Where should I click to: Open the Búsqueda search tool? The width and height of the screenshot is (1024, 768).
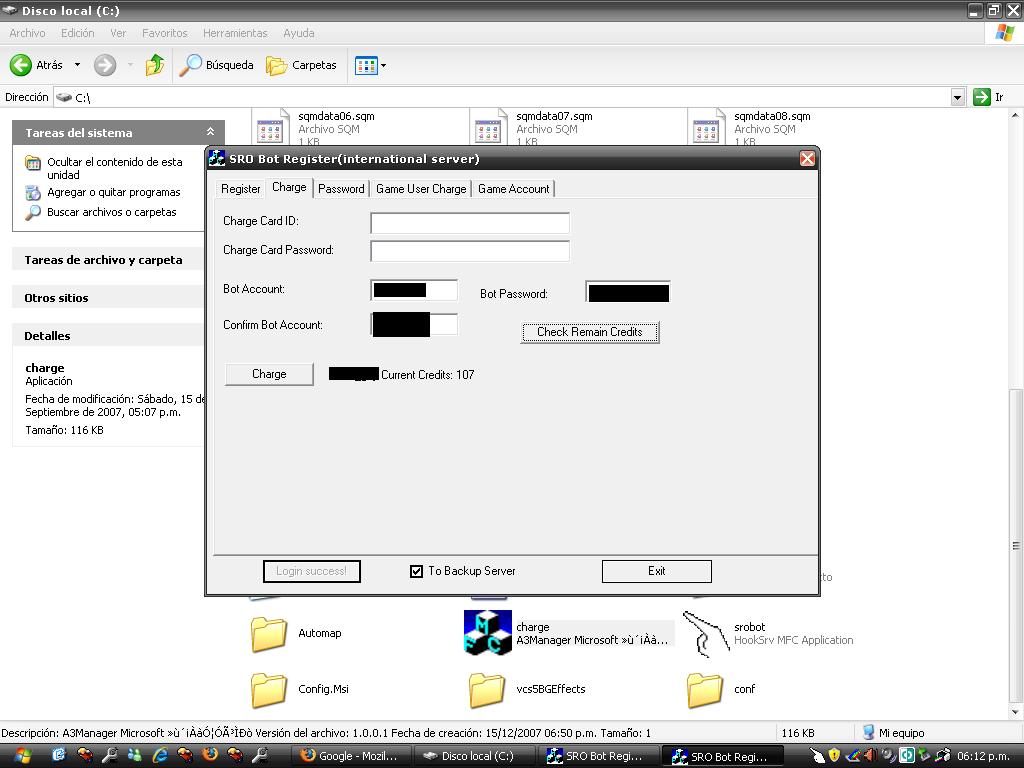point(217,65)
